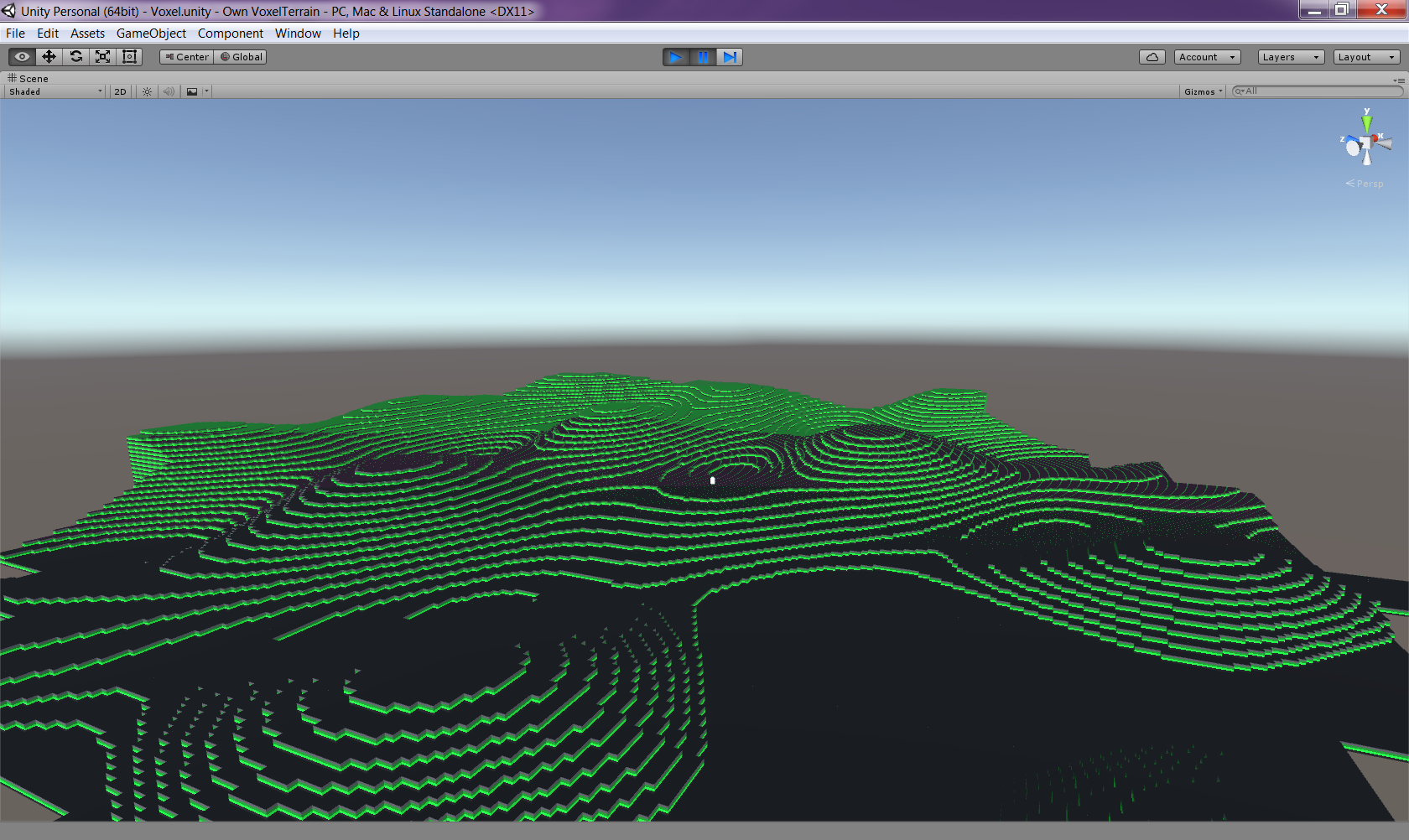Image resolution: width=1409 pixels, height=840 pixels.
Task: Open the File menu
Action: click(15, 34)
